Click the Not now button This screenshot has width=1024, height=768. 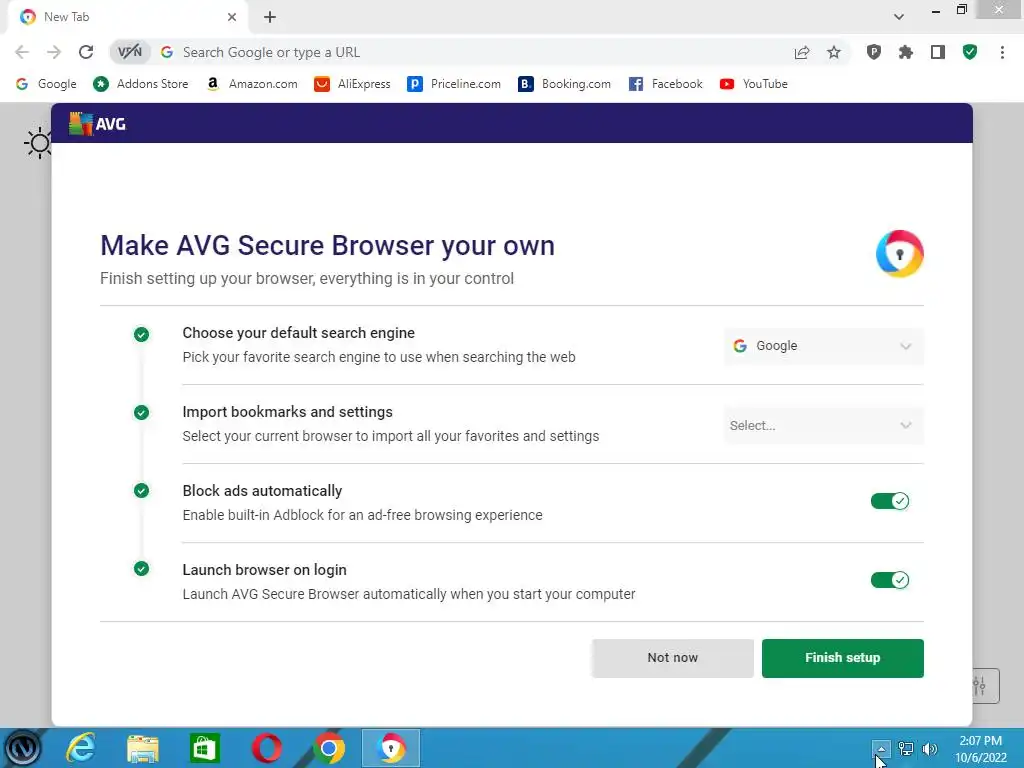point(673,658)
